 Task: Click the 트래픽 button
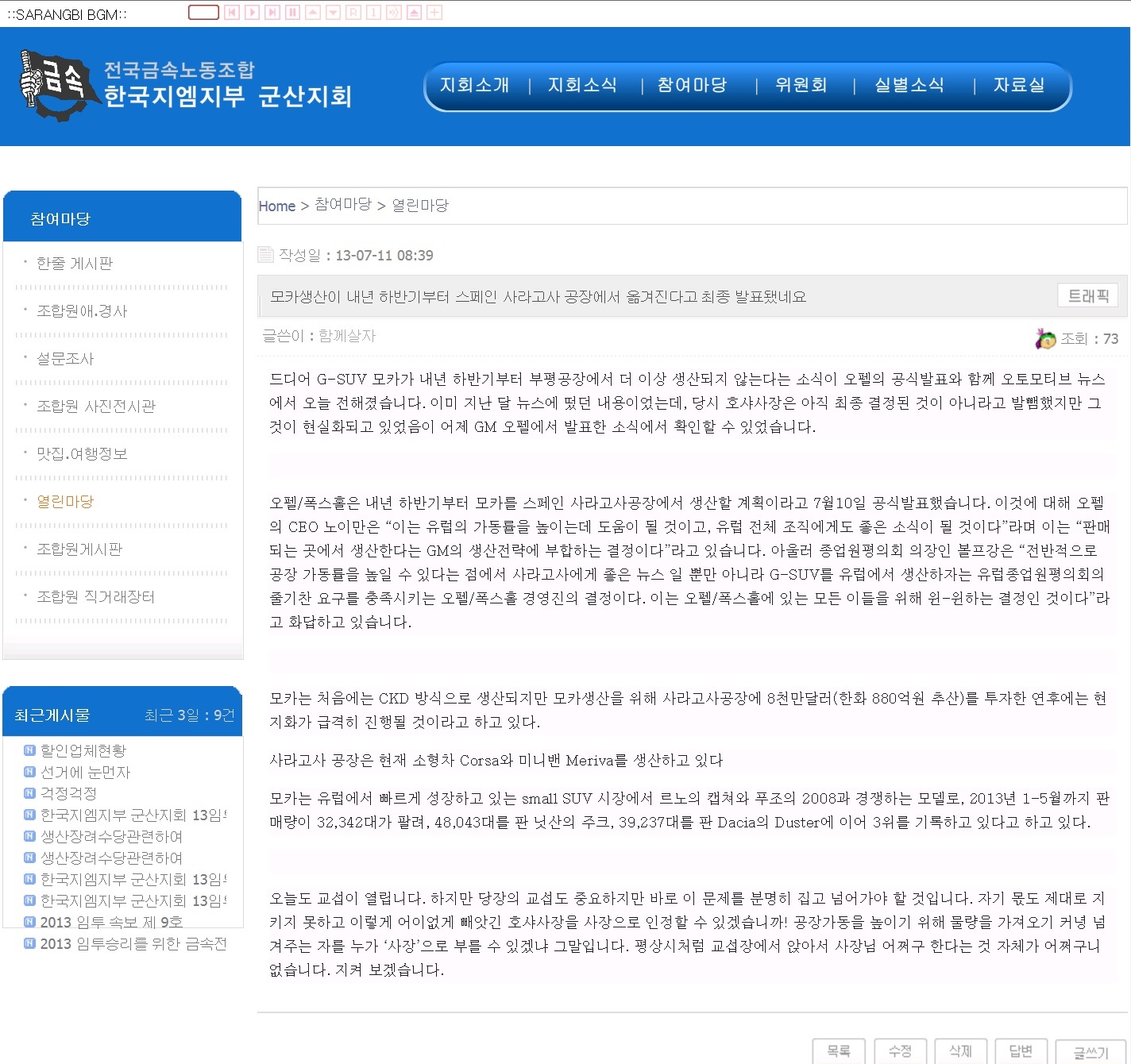(x=1088, y=295)
